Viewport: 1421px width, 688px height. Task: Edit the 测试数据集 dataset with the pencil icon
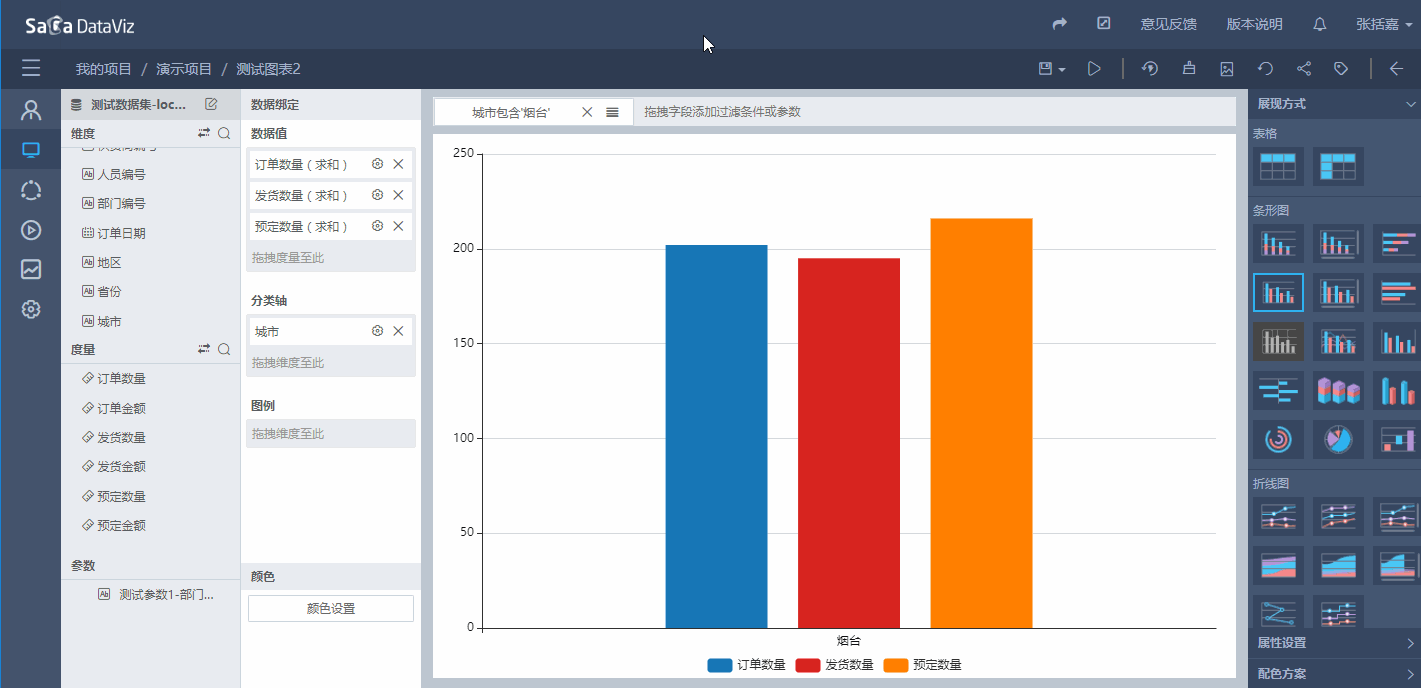211,104
